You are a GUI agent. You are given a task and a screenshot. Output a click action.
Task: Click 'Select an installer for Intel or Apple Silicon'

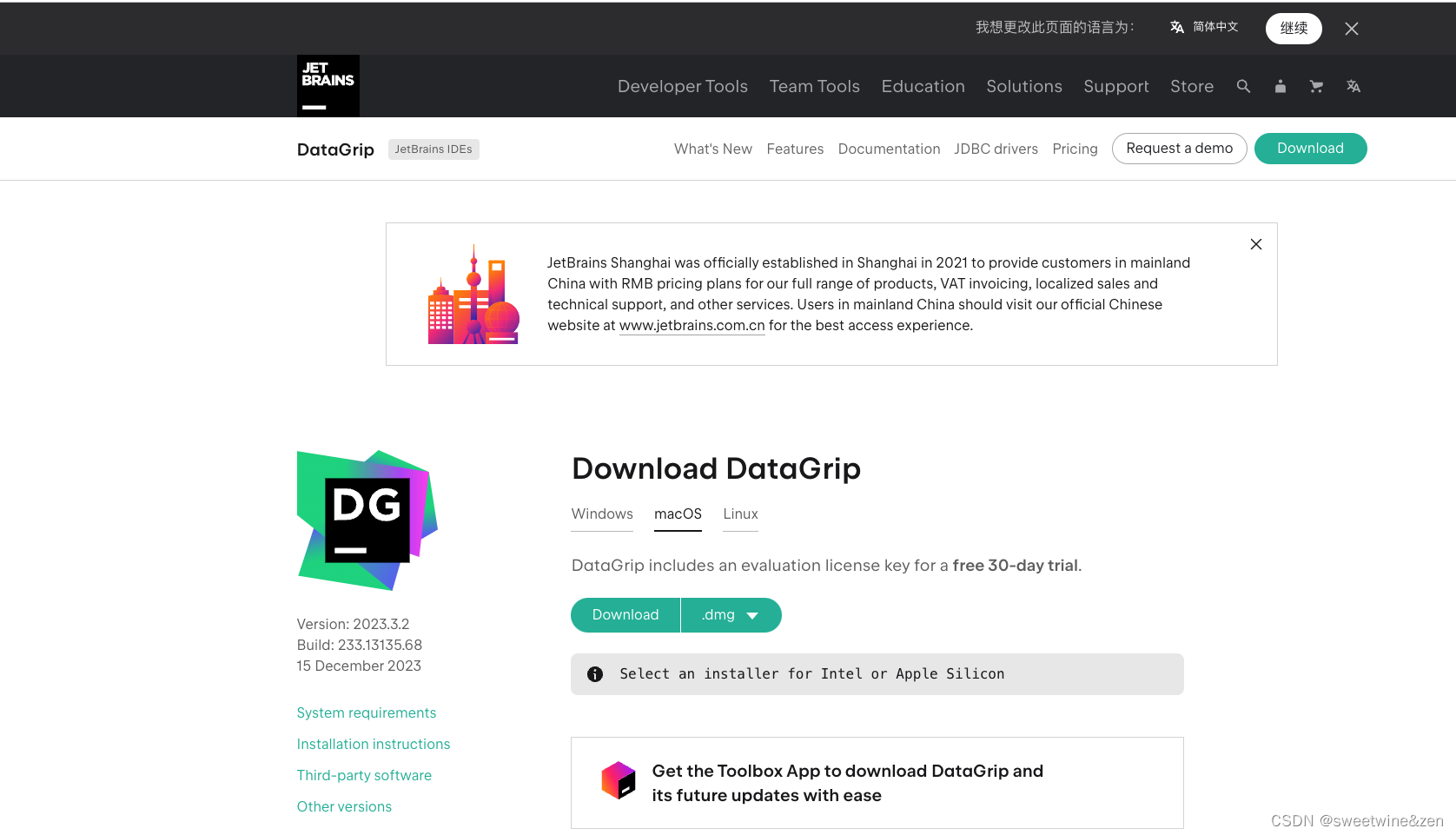812,674
